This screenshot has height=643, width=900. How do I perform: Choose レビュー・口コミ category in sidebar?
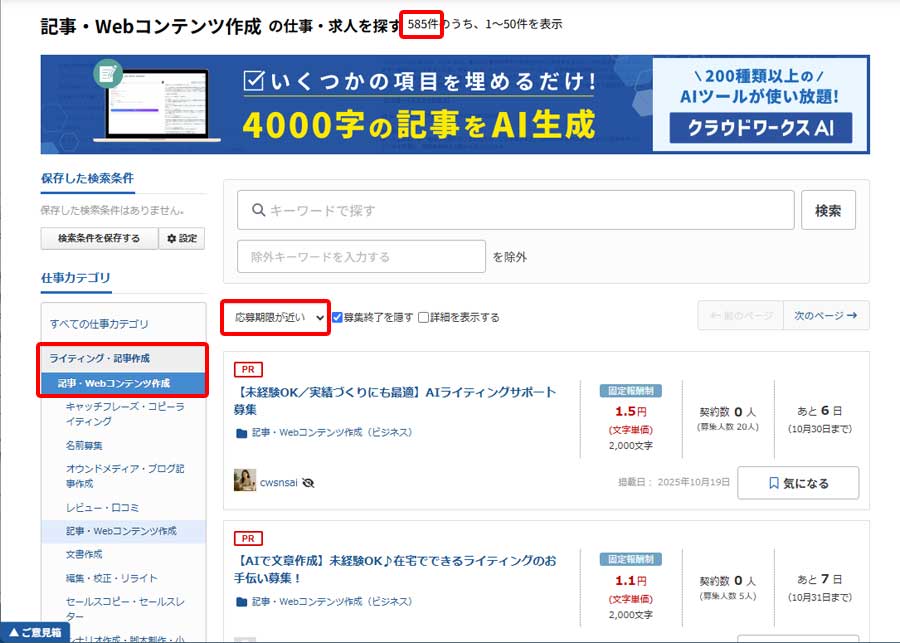(103, 508)
